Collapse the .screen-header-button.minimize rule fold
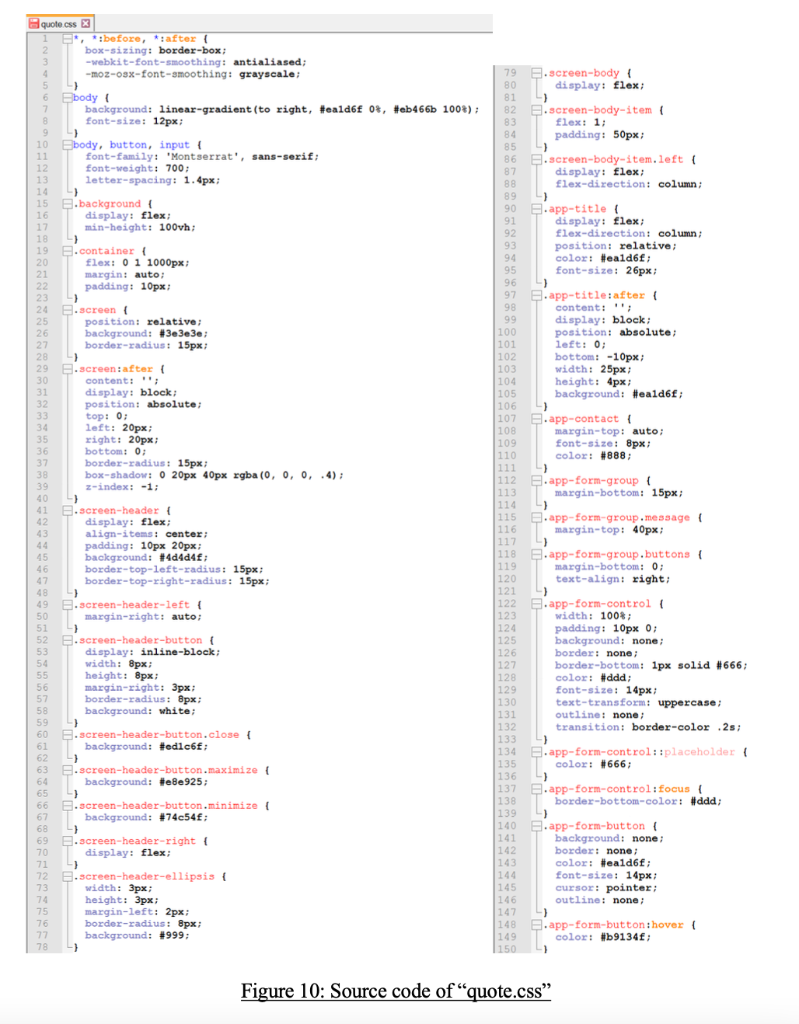 coord(67,805)
